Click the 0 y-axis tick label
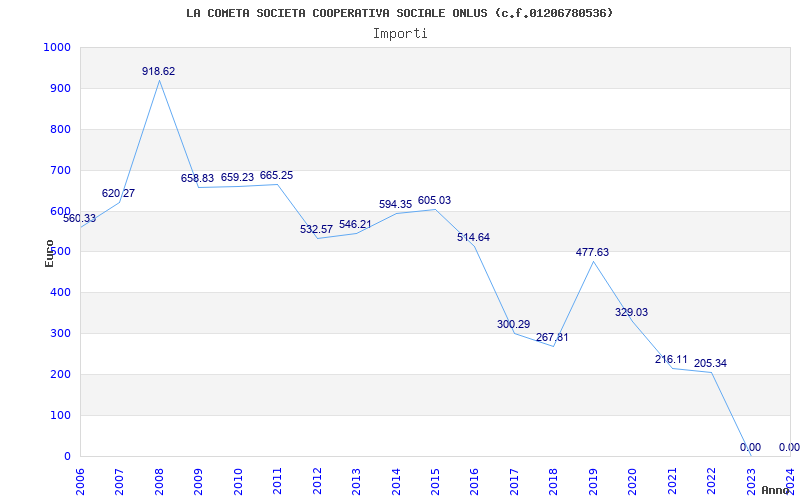800x500 pixels. tap(67, 456)
